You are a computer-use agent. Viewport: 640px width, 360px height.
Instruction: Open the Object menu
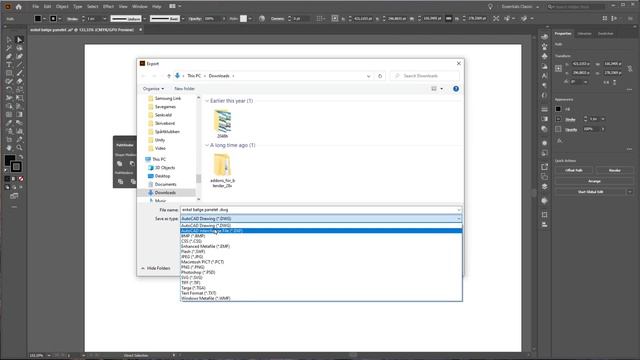pyautogui.click(x=62, y=7)
